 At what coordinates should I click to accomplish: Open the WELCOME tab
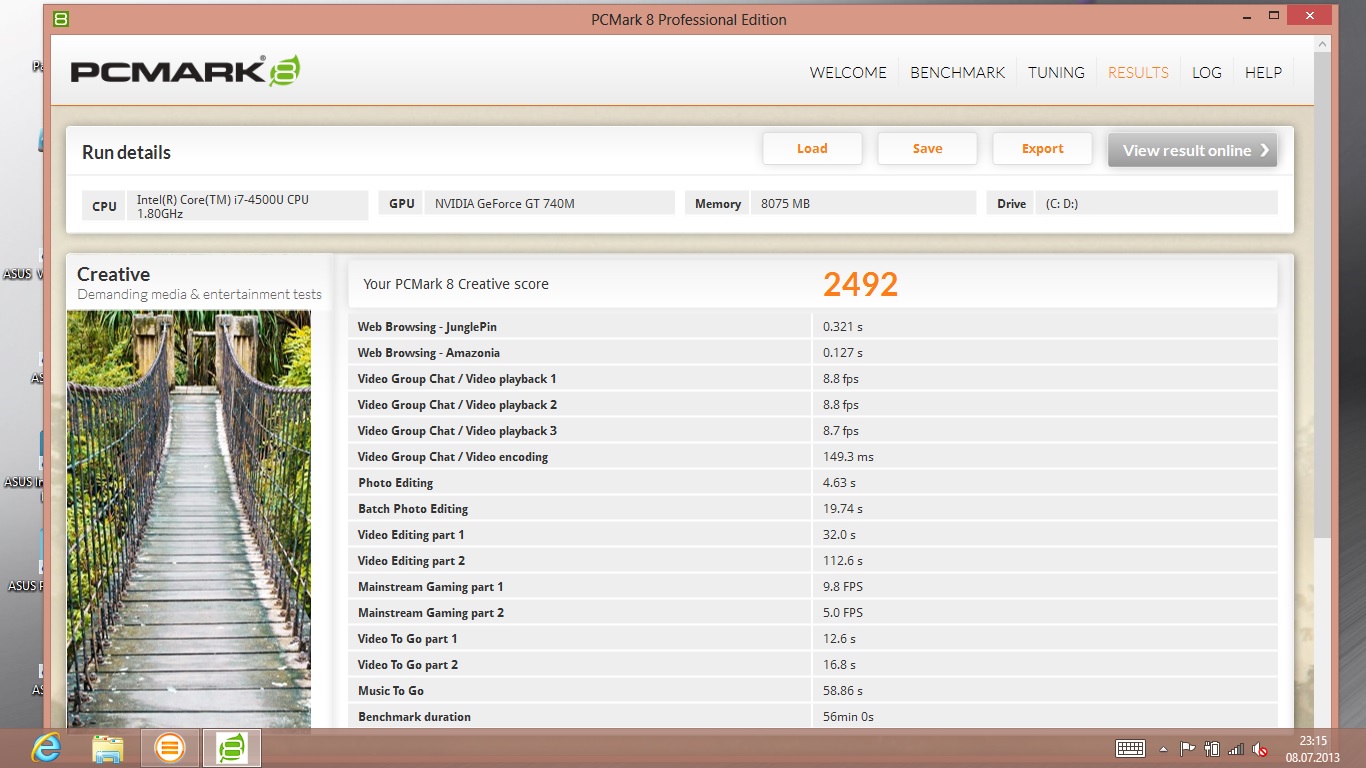tap(848, 72)
